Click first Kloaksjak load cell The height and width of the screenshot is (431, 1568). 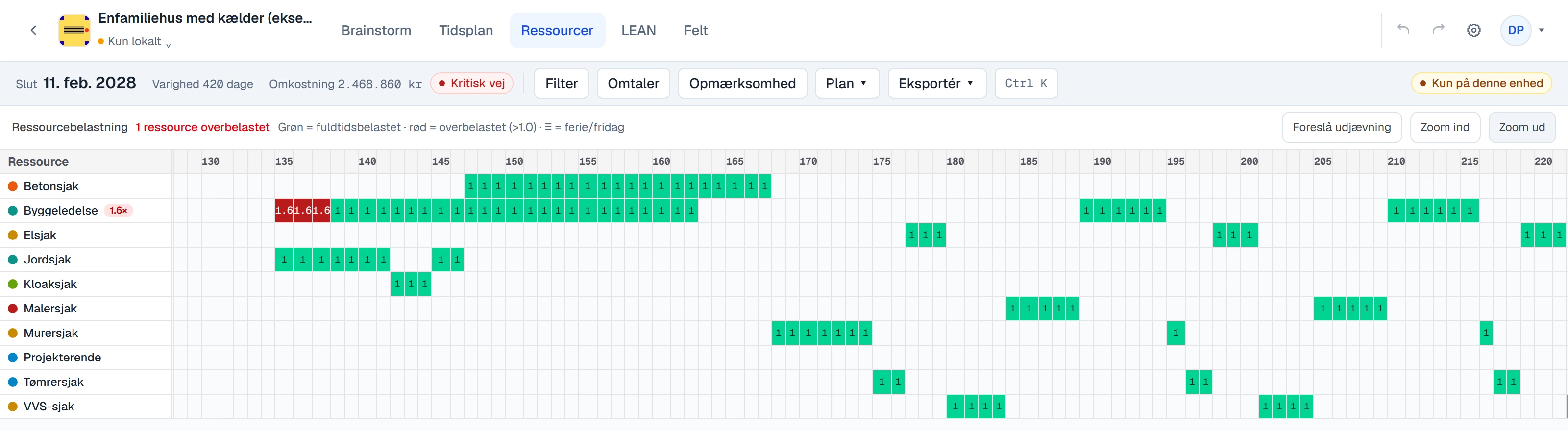(397, 284)
